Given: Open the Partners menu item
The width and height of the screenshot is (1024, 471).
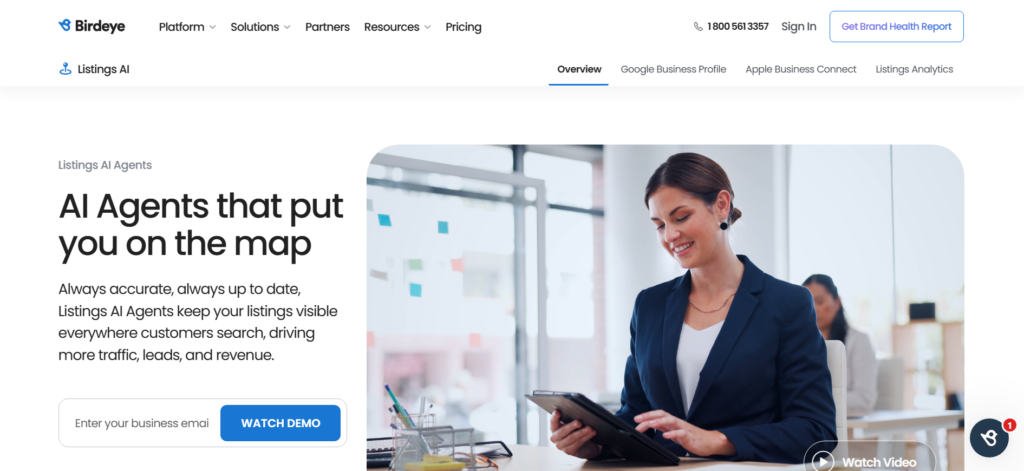Looking at the screenshot, I should 327,27.
